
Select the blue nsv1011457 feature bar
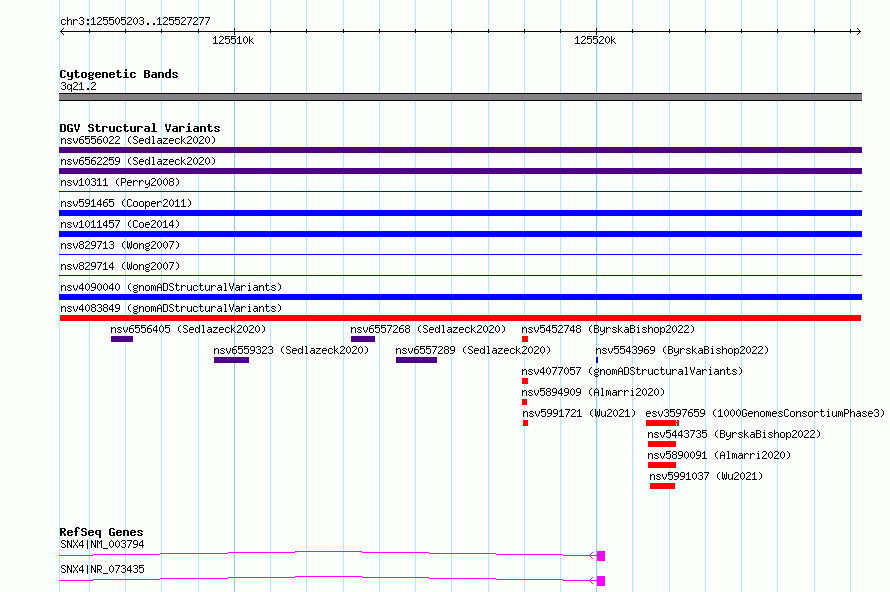click(x=460, y=234)
